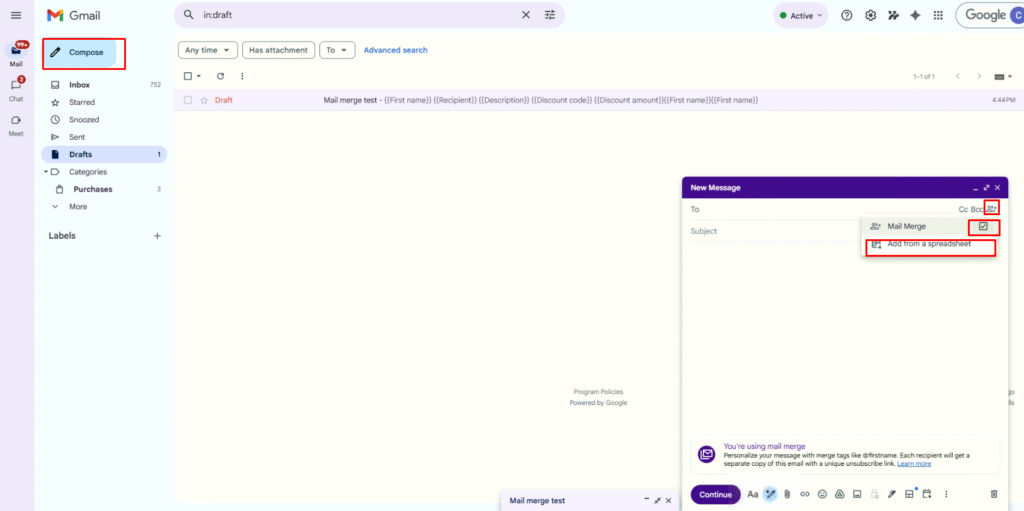Select Add from a spreadsheet option
The image size is (1024, 511).
(928, 244)
